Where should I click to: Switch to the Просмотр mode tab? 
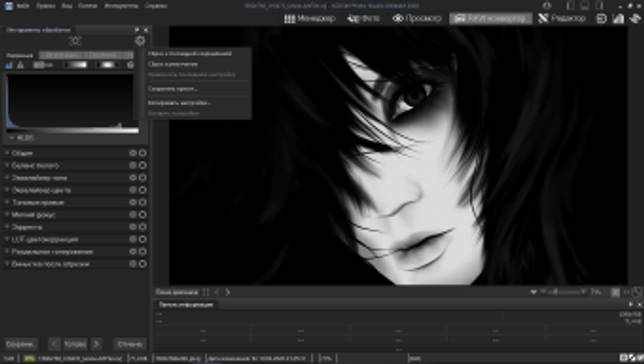coord(417,18)
